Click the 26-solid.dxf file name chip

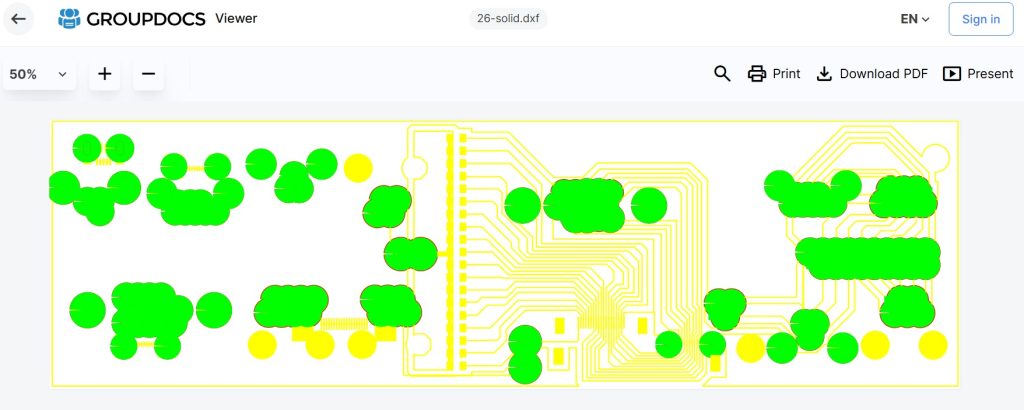pyautogui.click(x=509, y=18)
